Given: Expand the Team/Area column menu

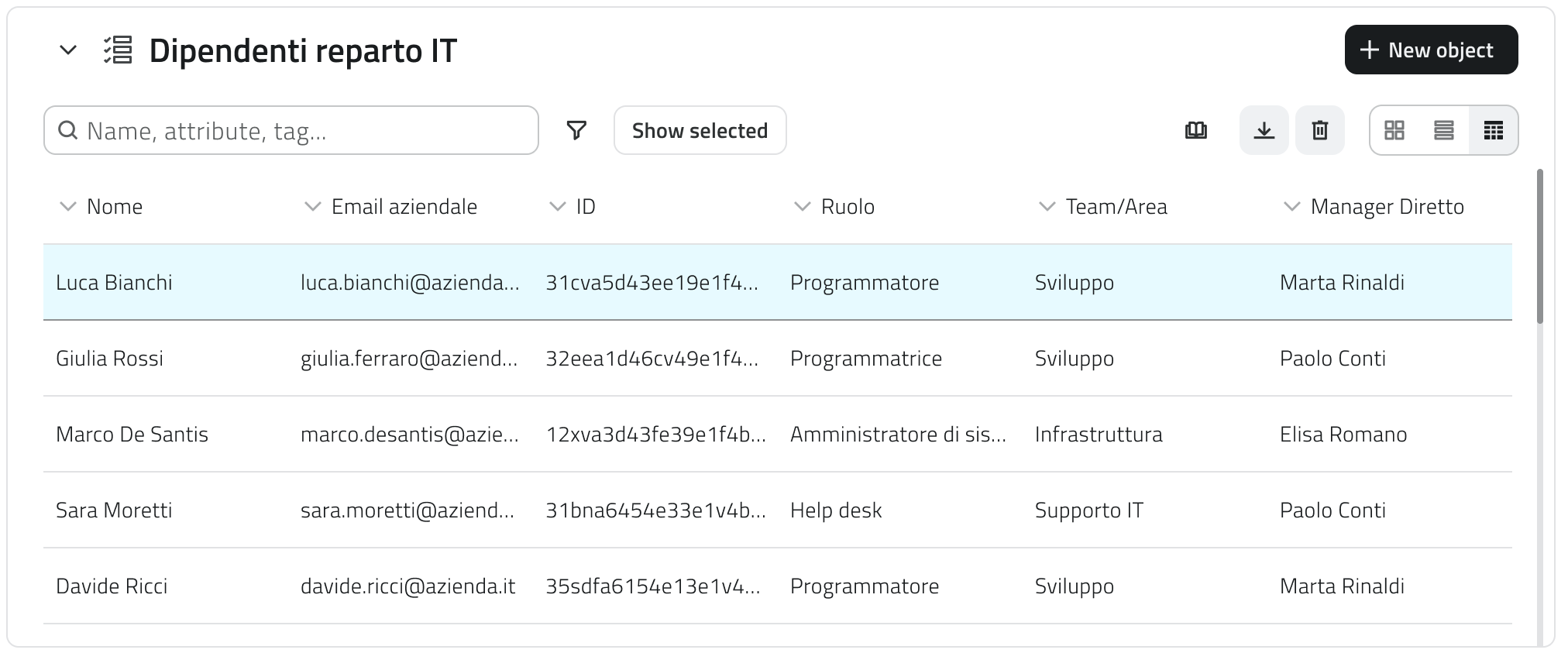Looking at the screenshot, I should tap(1047, 207).
